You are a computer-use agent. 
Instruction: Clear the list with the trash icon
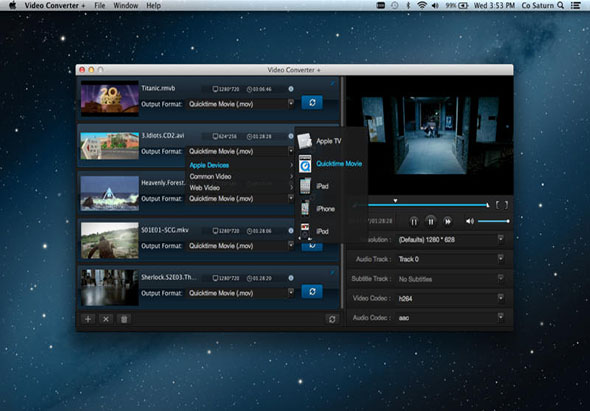click(124, 319)
